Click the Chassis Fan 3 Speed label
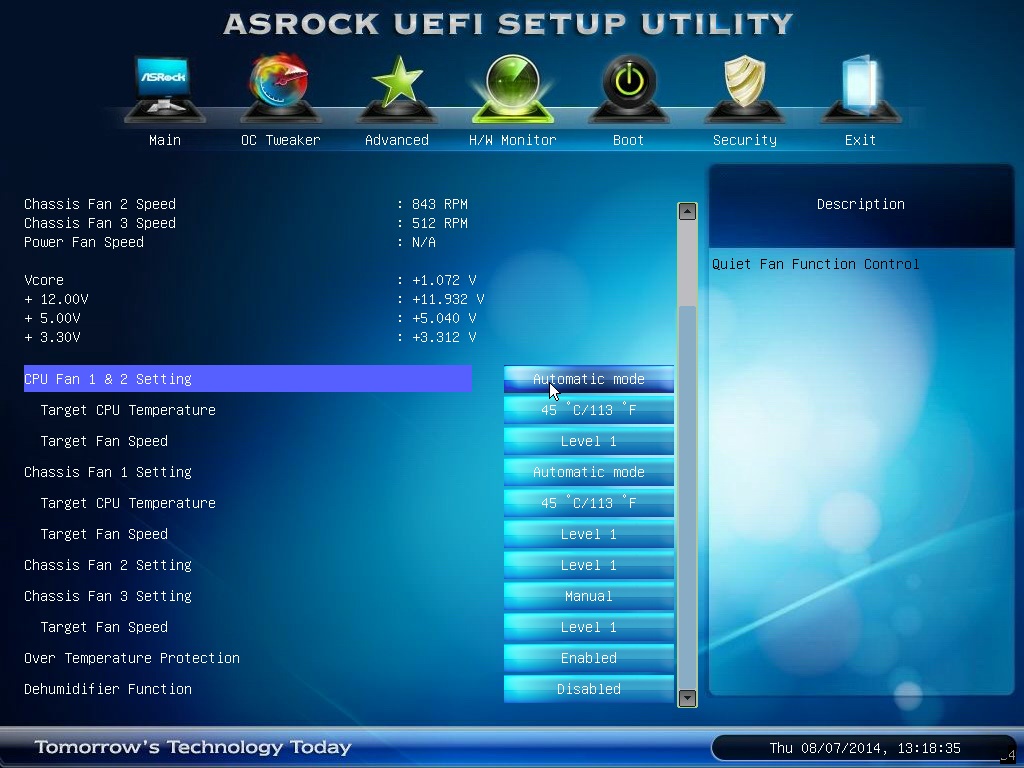1024x768 pixels. pyautogui.click(x=100, y=223)
